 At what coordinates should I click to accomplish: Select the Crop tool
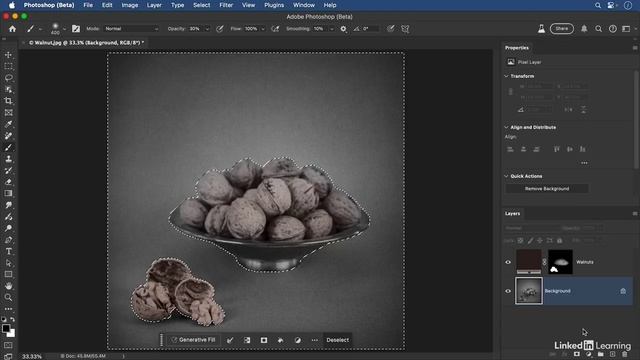coord(8,101)
